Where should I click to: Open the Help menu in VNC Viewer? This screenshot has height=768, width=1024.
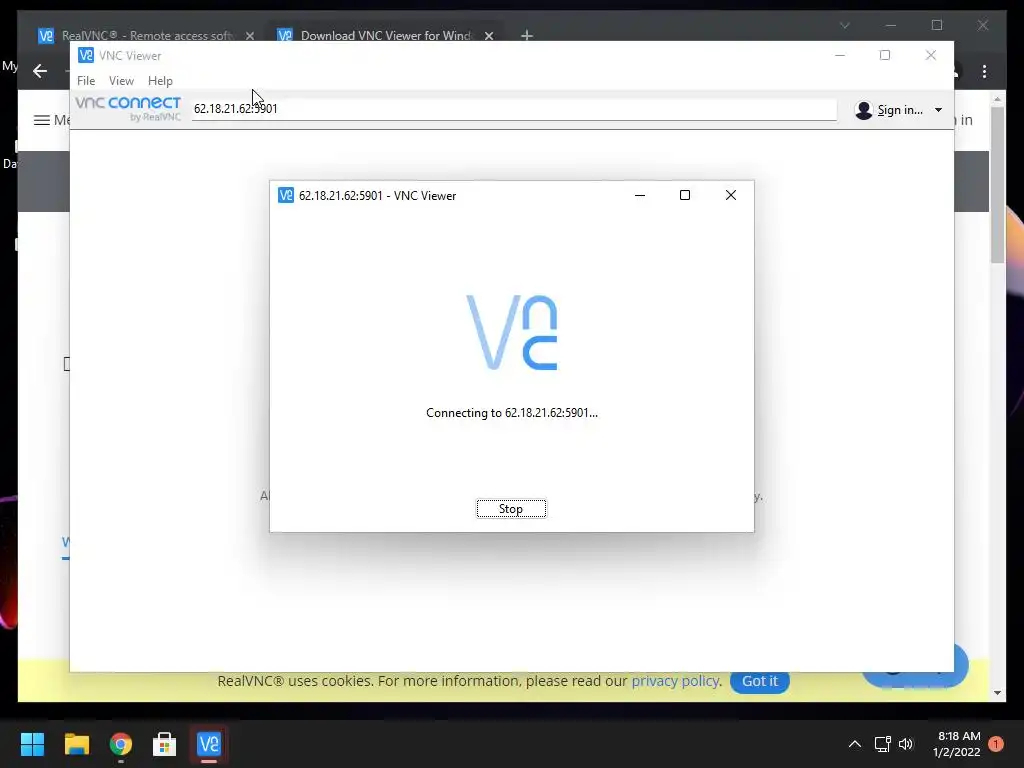click(160, 80)
